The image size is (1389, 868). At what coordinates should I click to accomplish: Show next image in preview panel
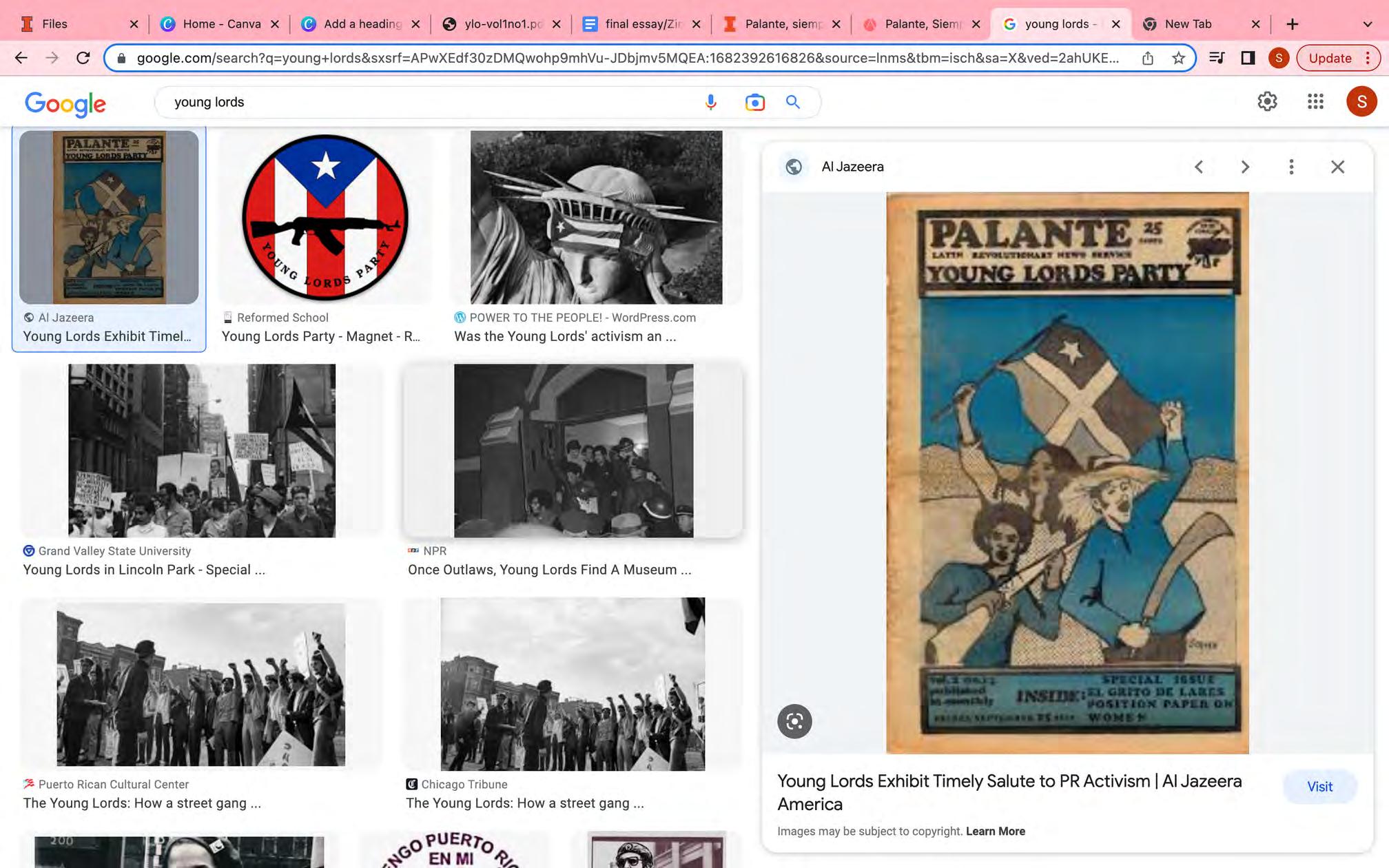click(x=1244, y=167)
